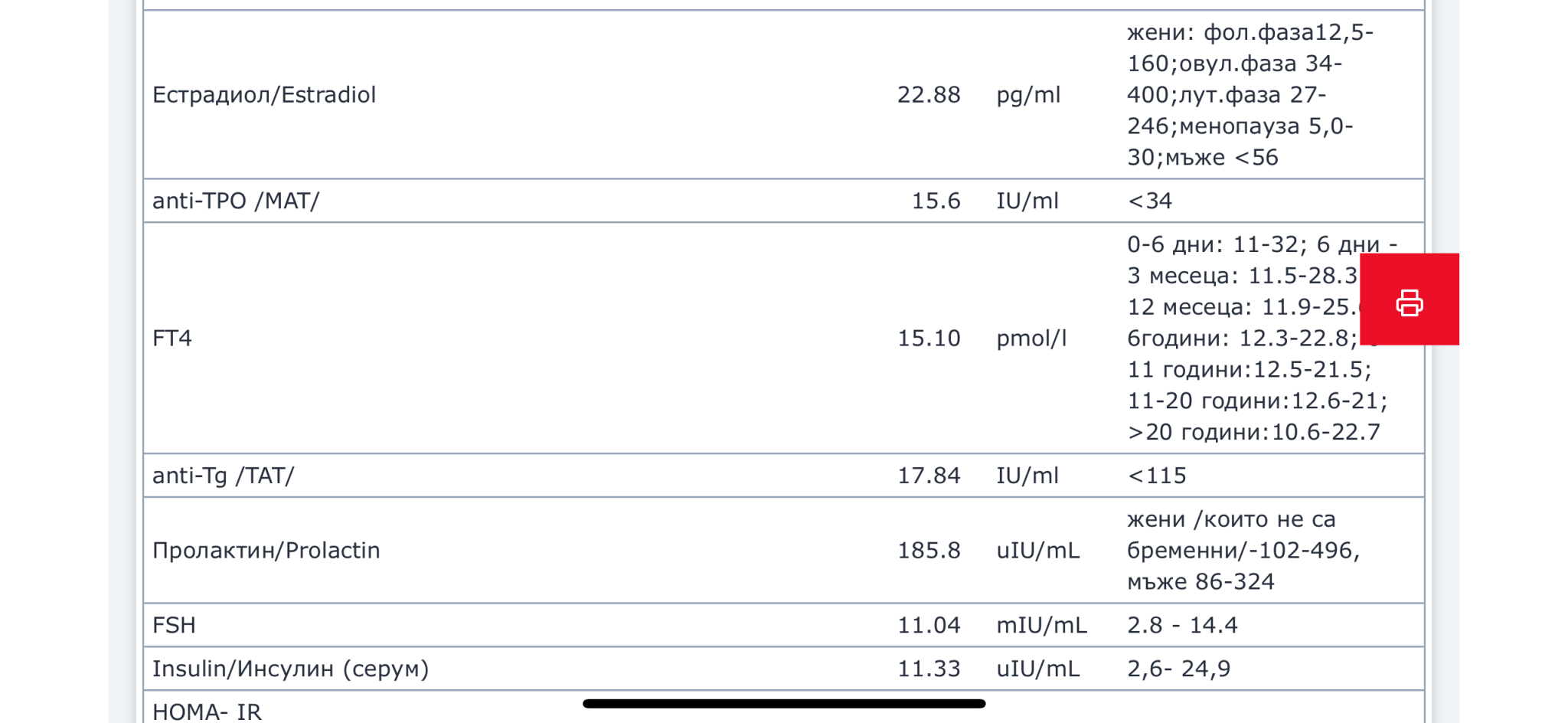Click the red print button
The height and width of the screenshot is (723, 1568).
click(x=1409, y=299)
